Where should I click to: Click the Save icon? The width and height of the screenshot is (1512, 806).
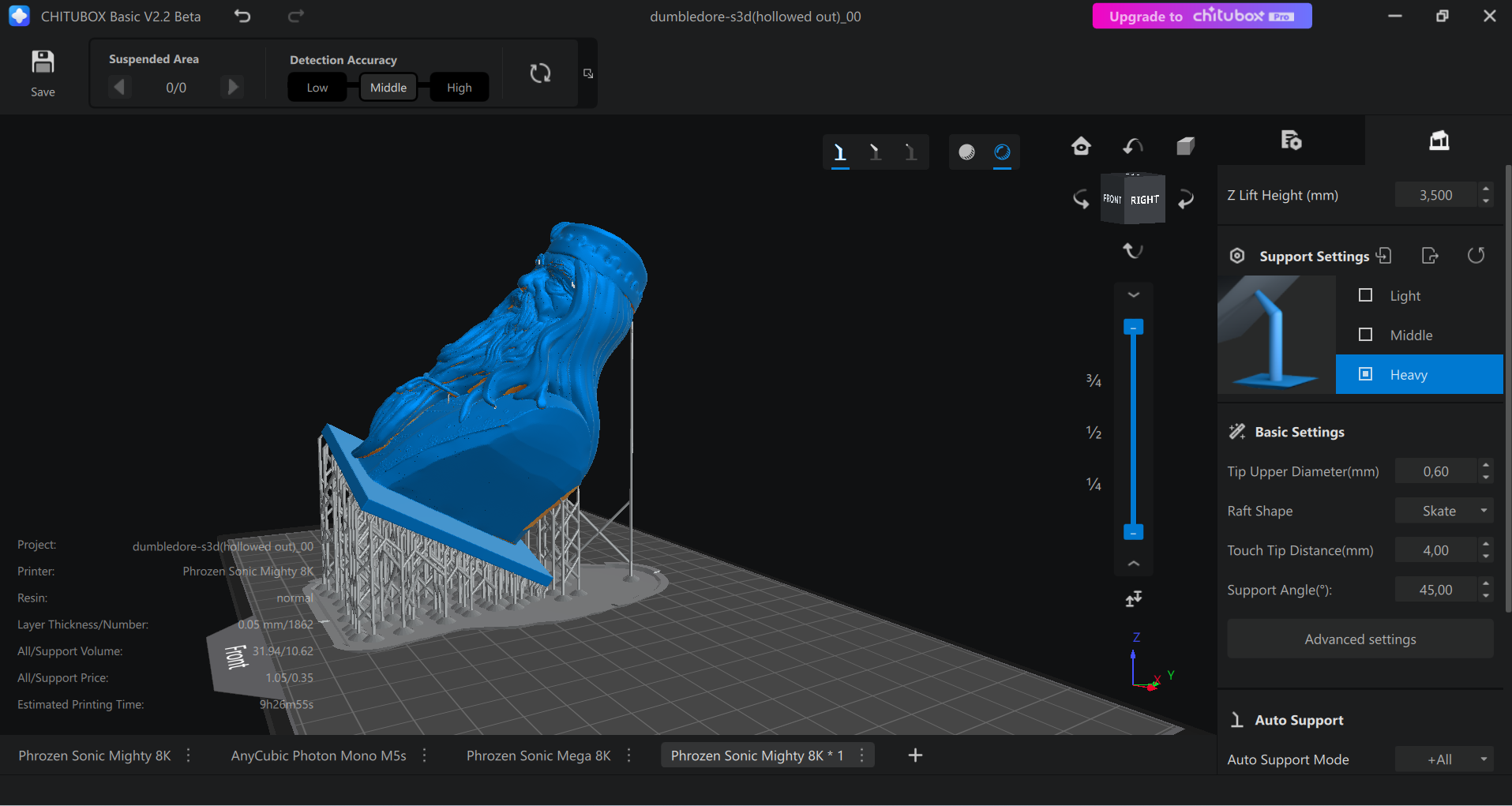click(43, 62)
